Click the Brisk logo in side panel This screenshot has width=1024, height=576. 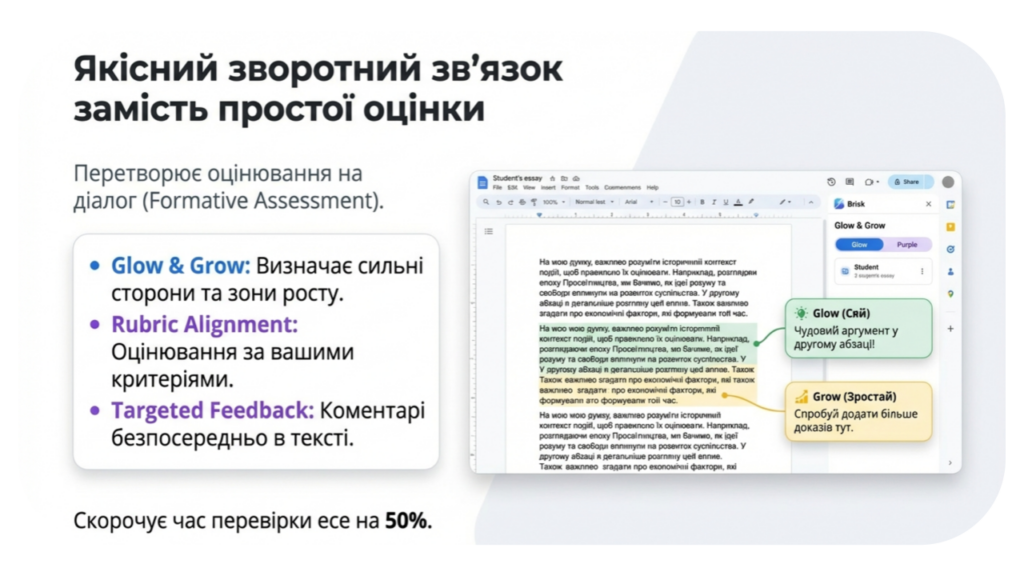pos(839,204)
